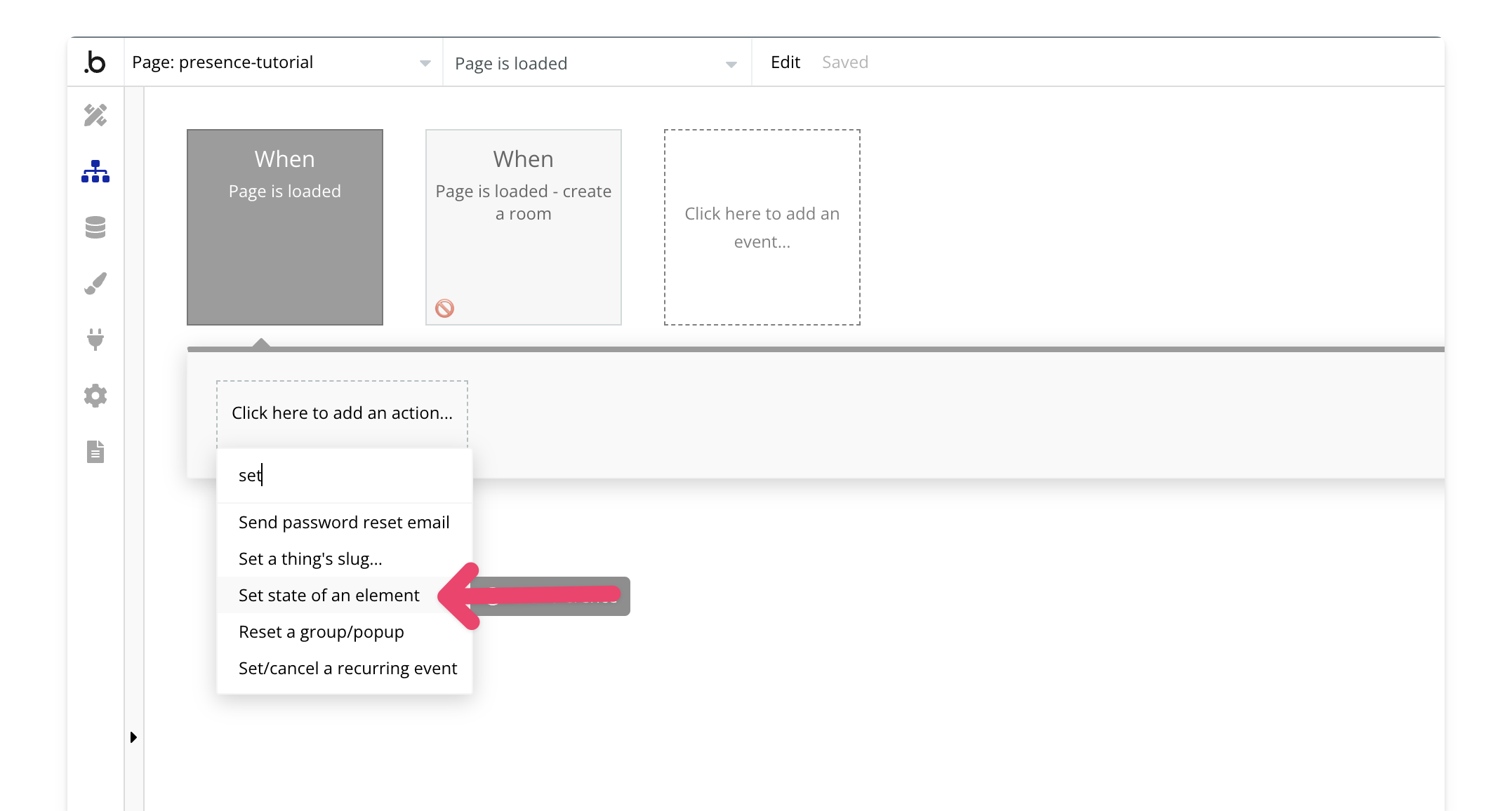Select the brush/style tool icon
Viewport: 1512px width, 811px height.
(98, 284)
